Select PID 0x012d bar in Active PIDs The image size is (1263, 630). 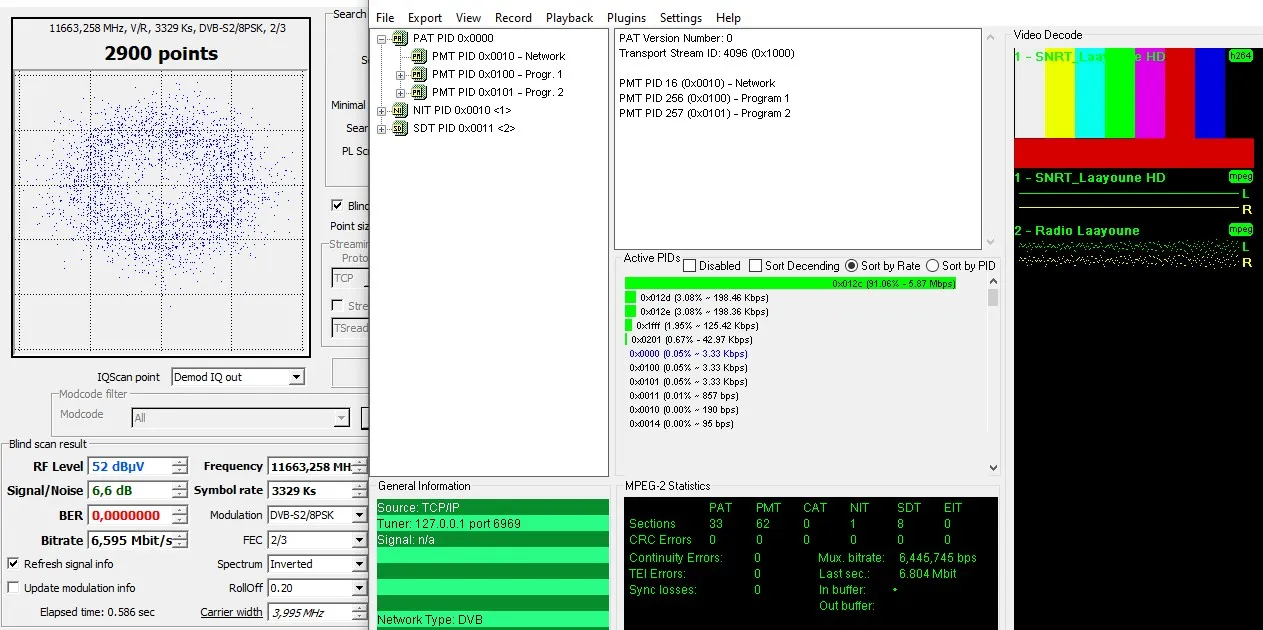[631, 298]
